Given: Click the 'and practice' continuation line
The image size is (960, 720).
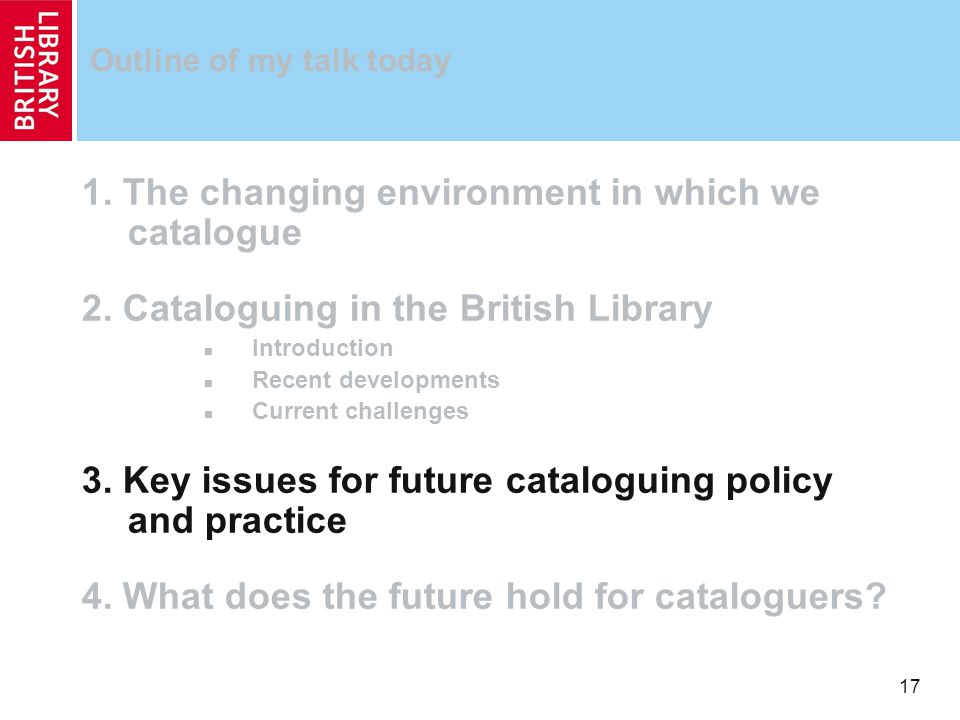Looking at the screenshot, I should [237, 522].
